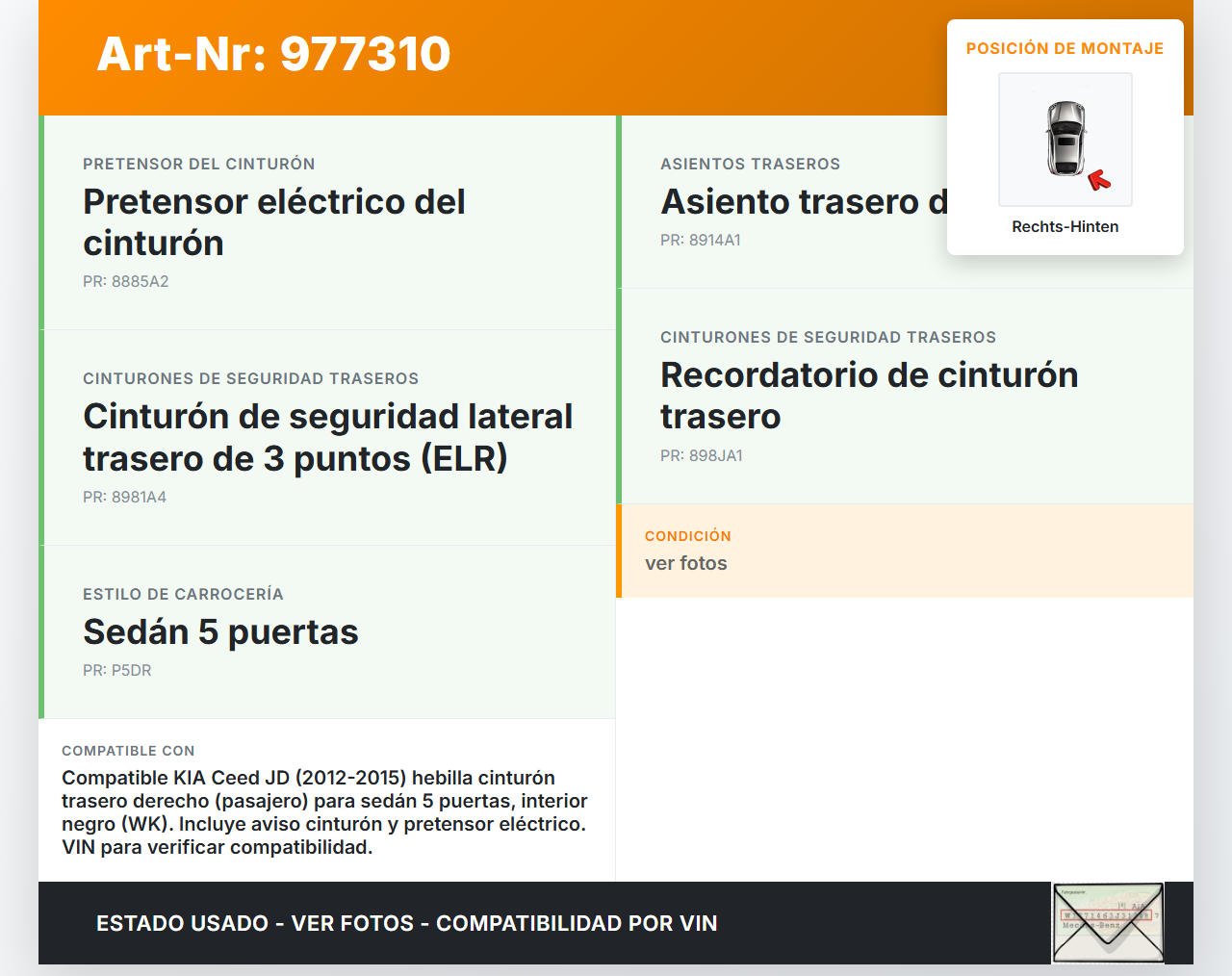The width and height of the screenshot is (1232, 976).
Task: Click the silver car top-view icon
Action: tap(1065, 139)
